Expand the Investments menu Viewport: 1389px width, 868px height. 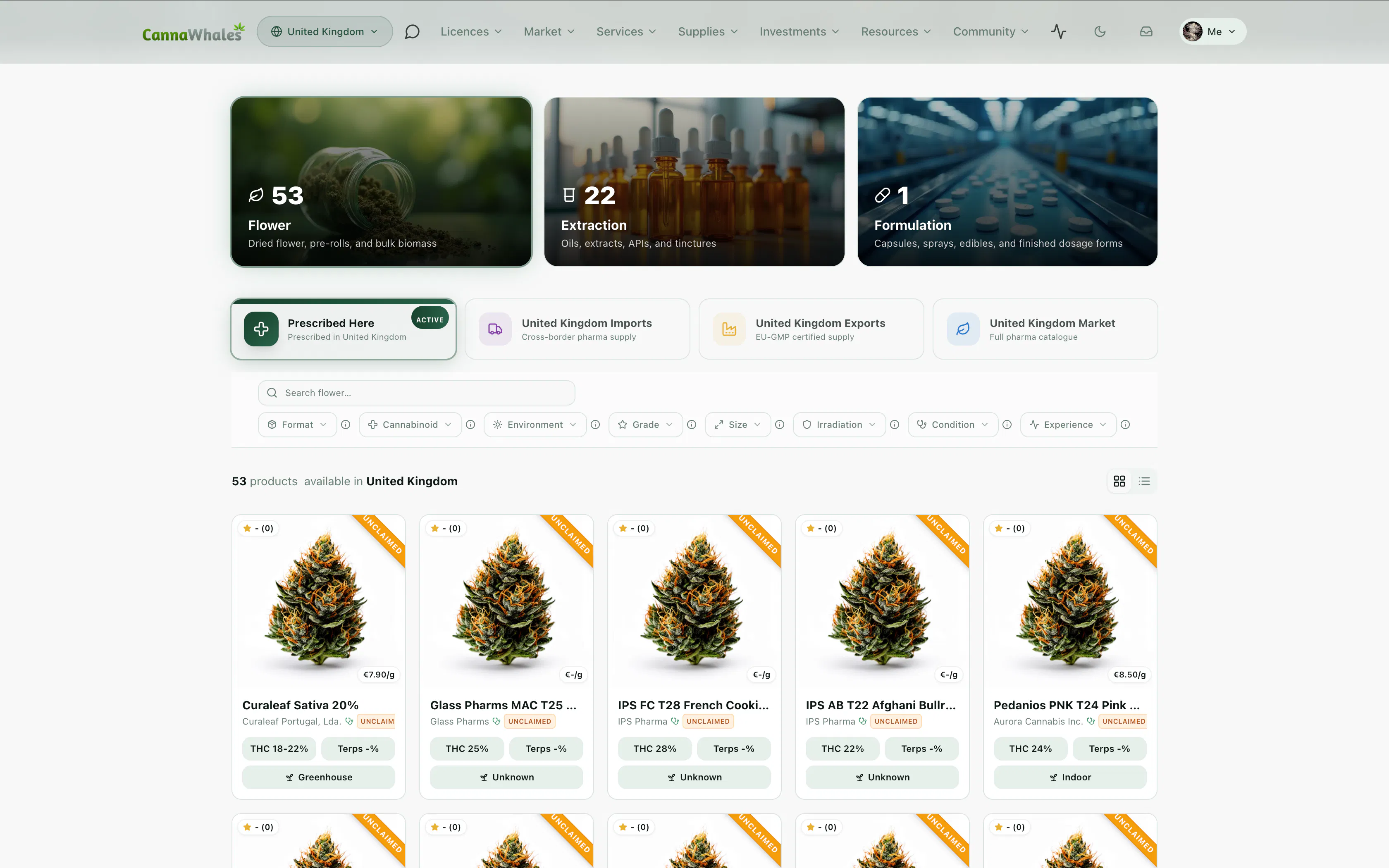coord(799,31)
